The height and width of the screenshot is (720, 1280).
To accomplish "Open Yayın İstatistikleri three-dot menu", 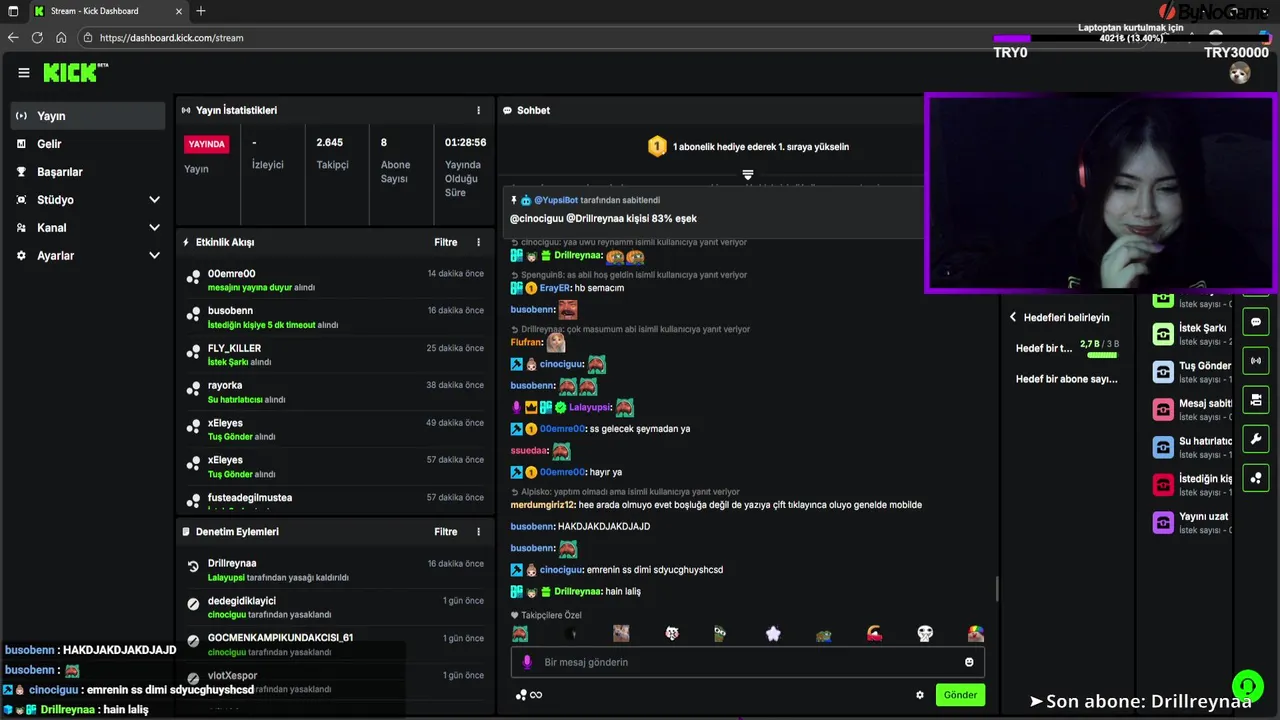I will (478, 110).
